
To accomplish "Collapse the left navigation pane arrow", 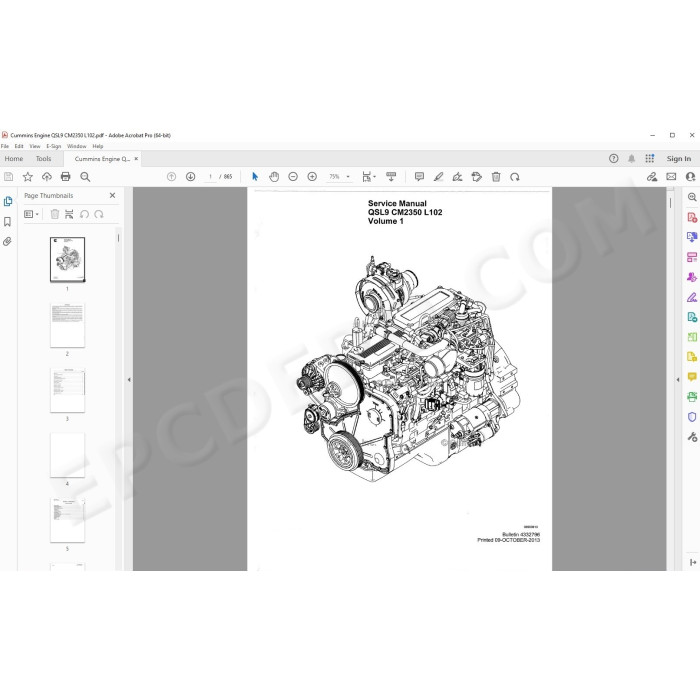I will click(x=129, y=380).
